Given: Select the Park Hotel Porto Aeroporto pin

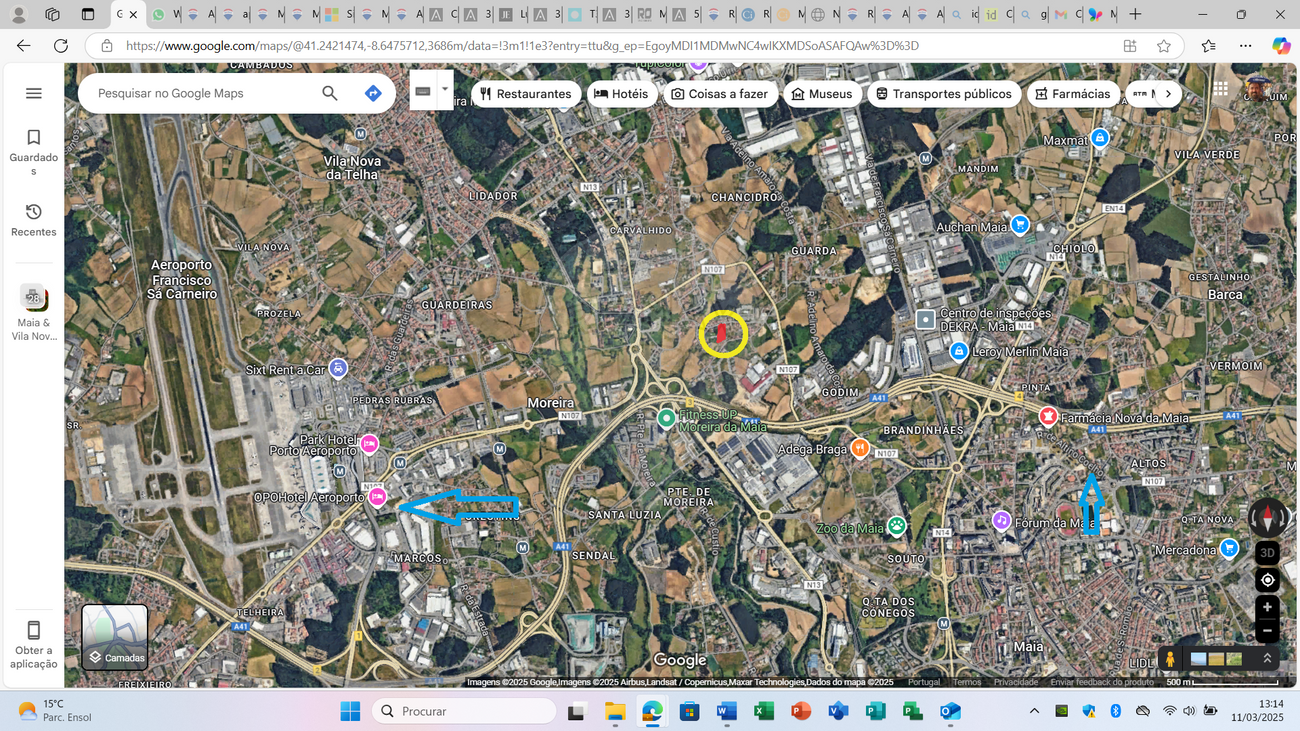Looking at the screenshot, I should click(x=369, y=444).
